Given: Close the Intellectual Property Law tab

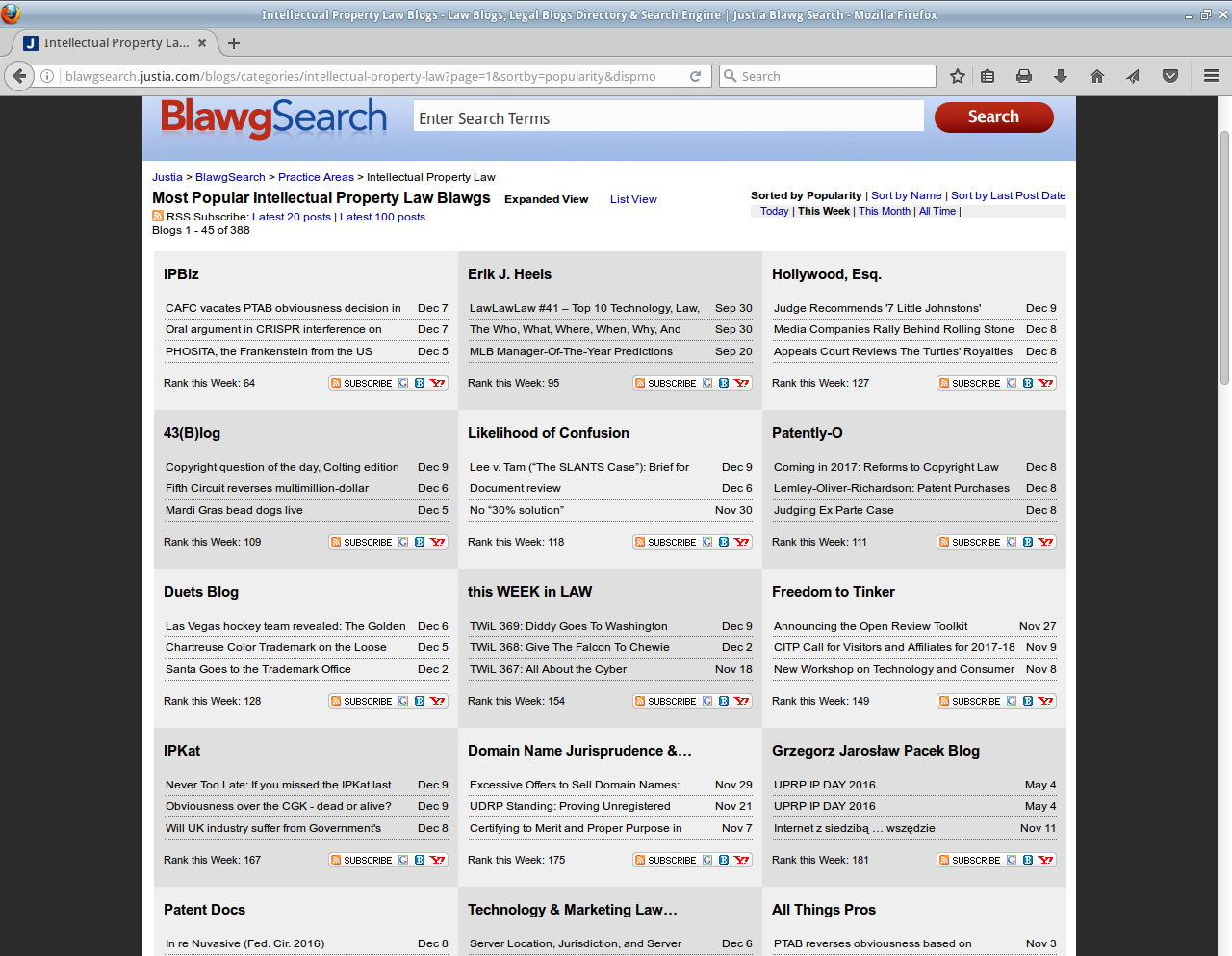Looking at the screenshot, I should (202, 43).
